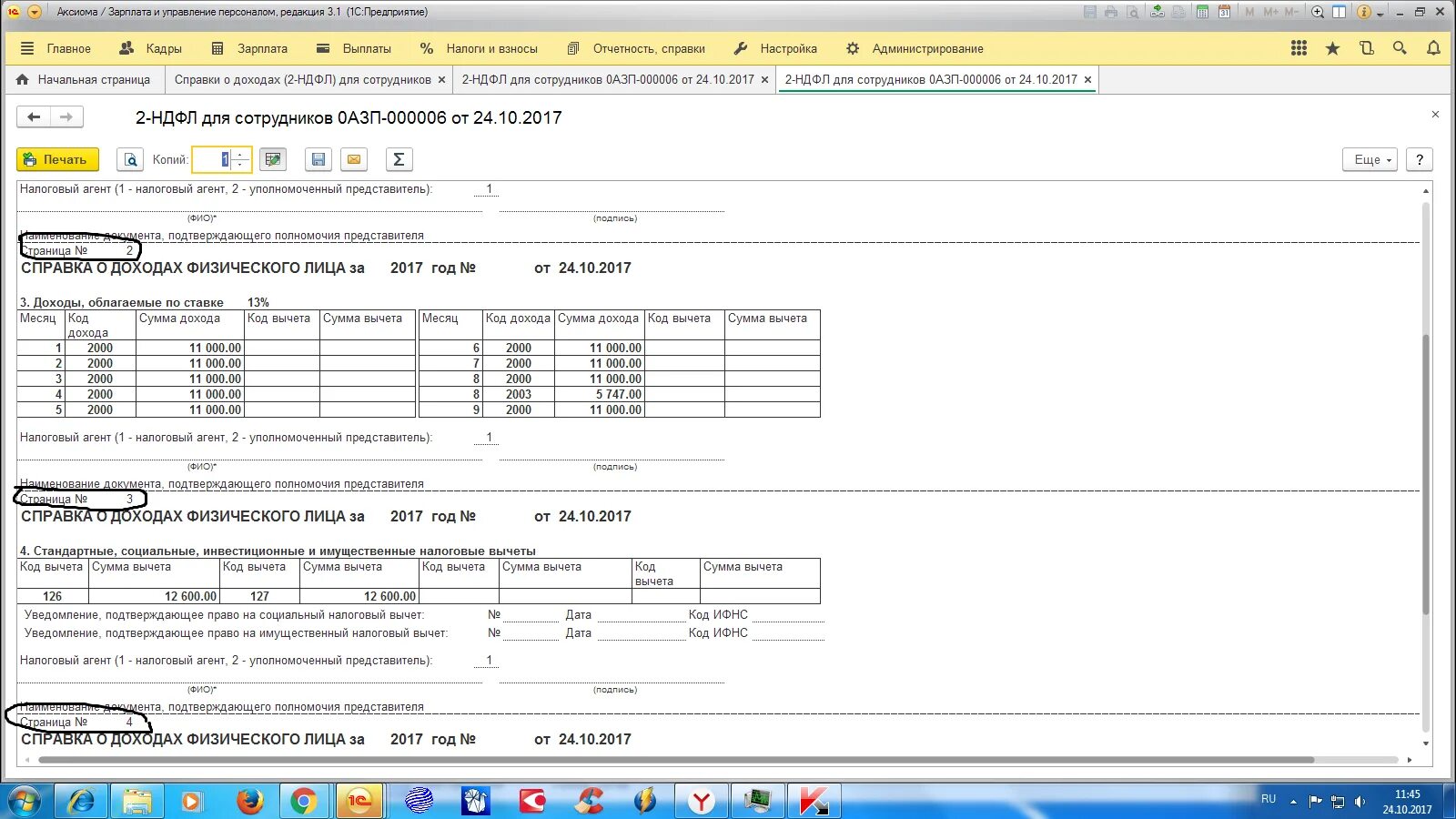
Task: Open the 1C main menu dropdown arrow
Action: [x=35, y=12]
